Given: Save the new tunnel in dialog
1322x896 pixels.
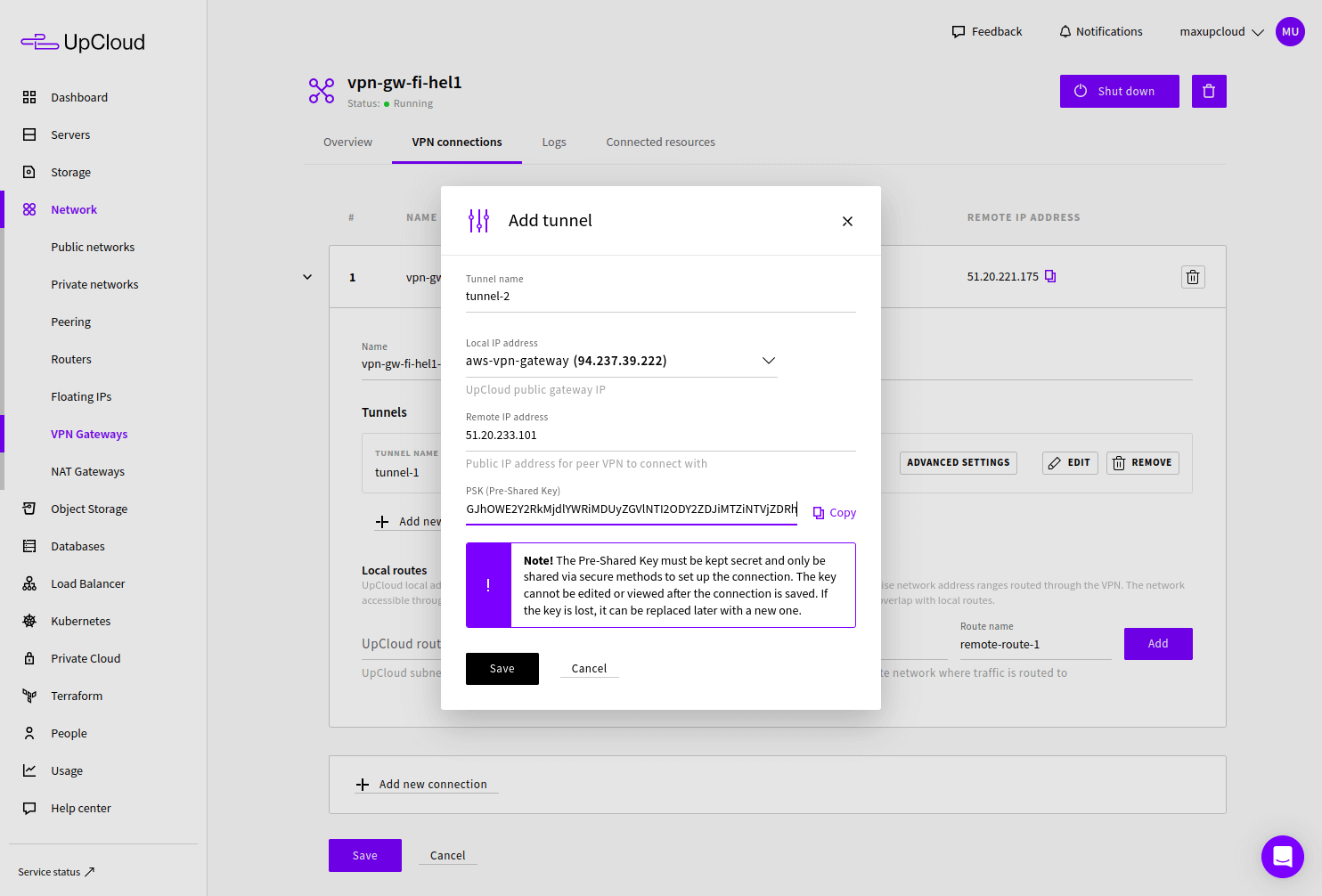Looking at the screenshot, I should coord(502,669).
